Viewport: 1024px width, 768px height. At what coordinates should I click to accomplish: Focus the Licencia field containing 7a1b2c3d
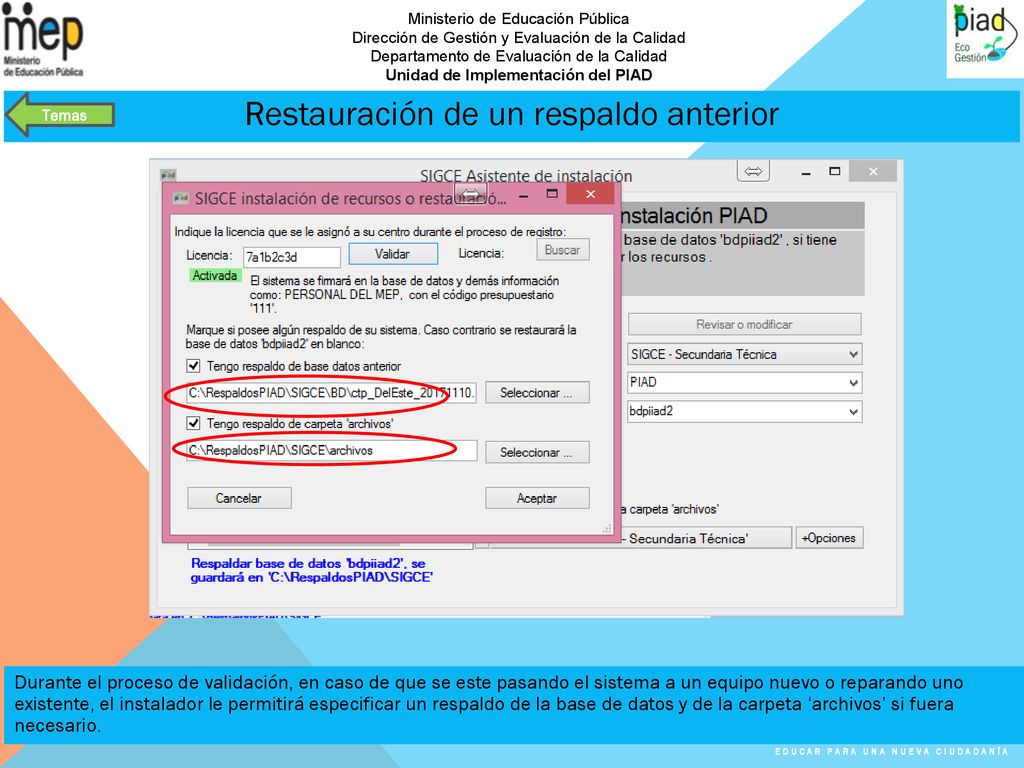coord(292,257)
